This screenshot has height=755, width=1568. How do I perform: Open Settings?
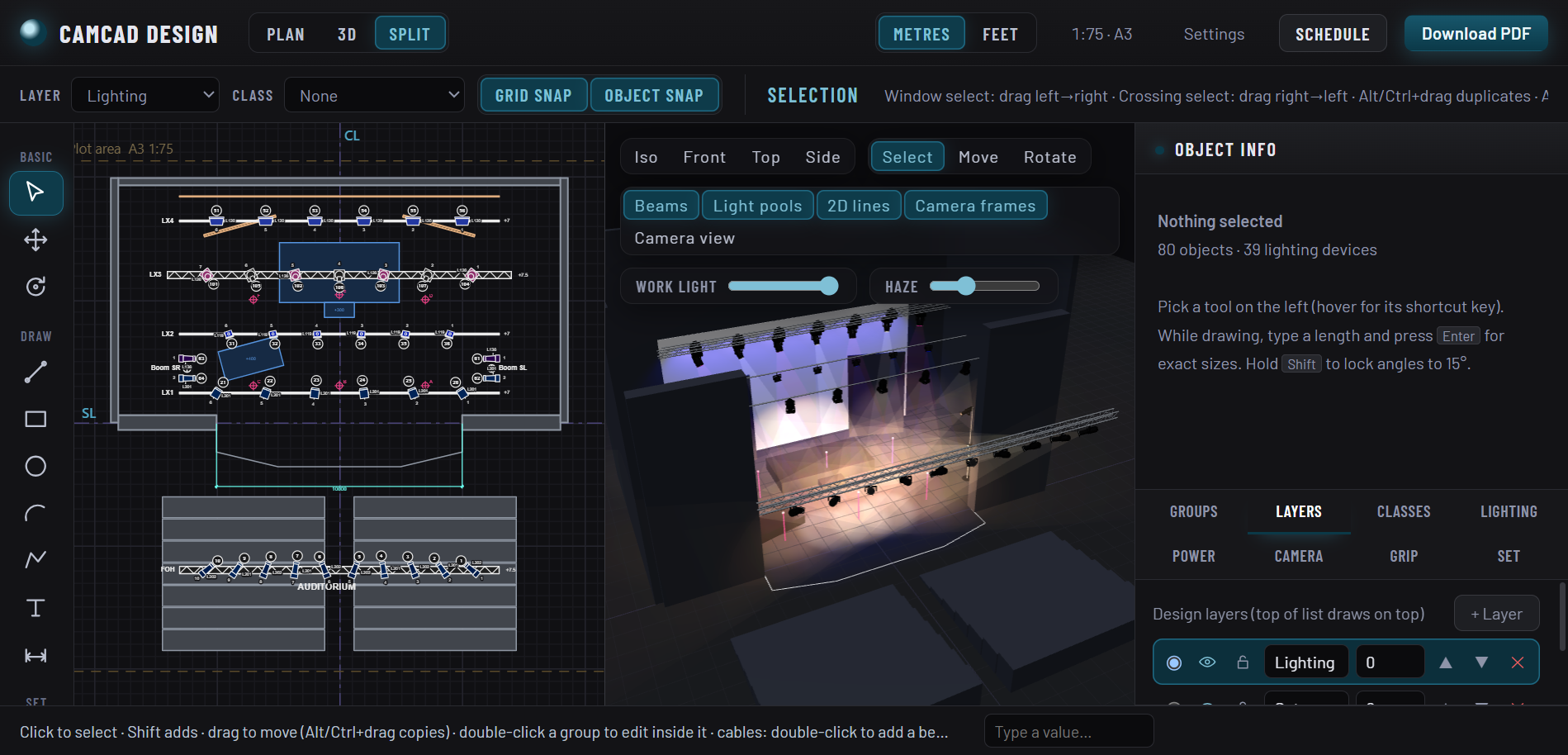click(x=1214, y=34)
